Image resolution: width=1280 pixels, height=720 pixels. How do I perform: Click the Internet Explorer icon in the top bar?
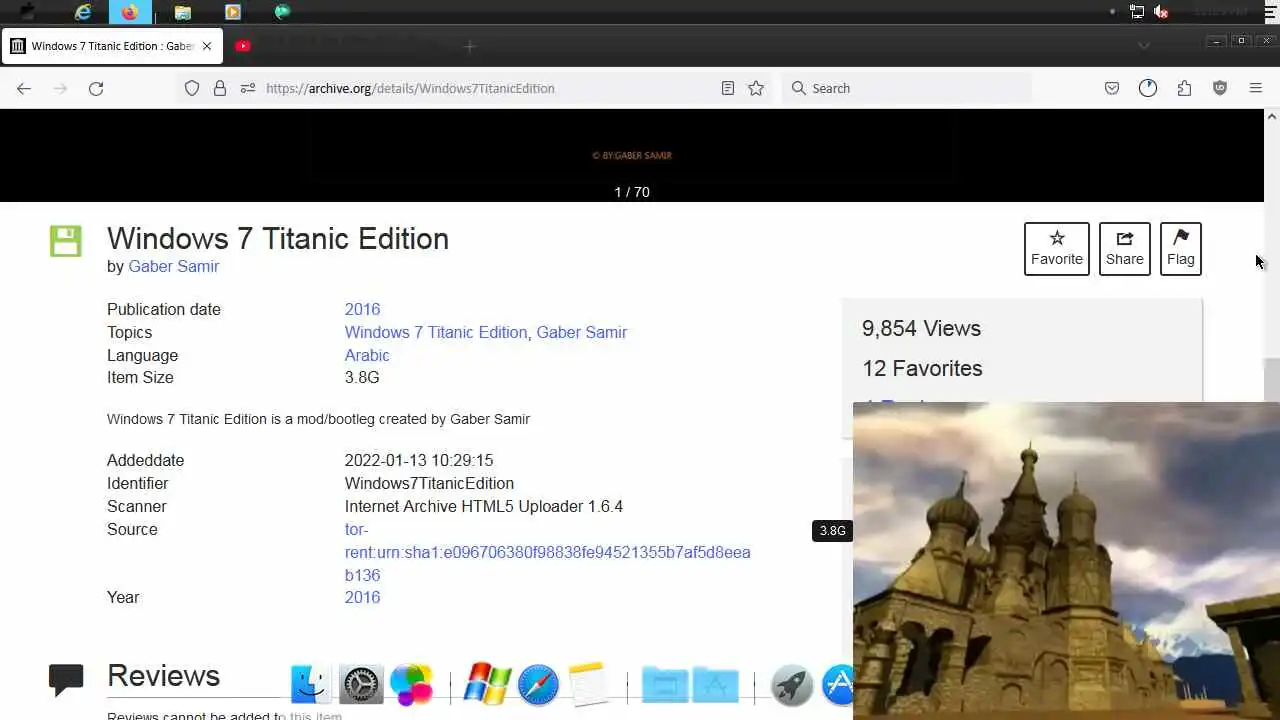tap(84, 12)
